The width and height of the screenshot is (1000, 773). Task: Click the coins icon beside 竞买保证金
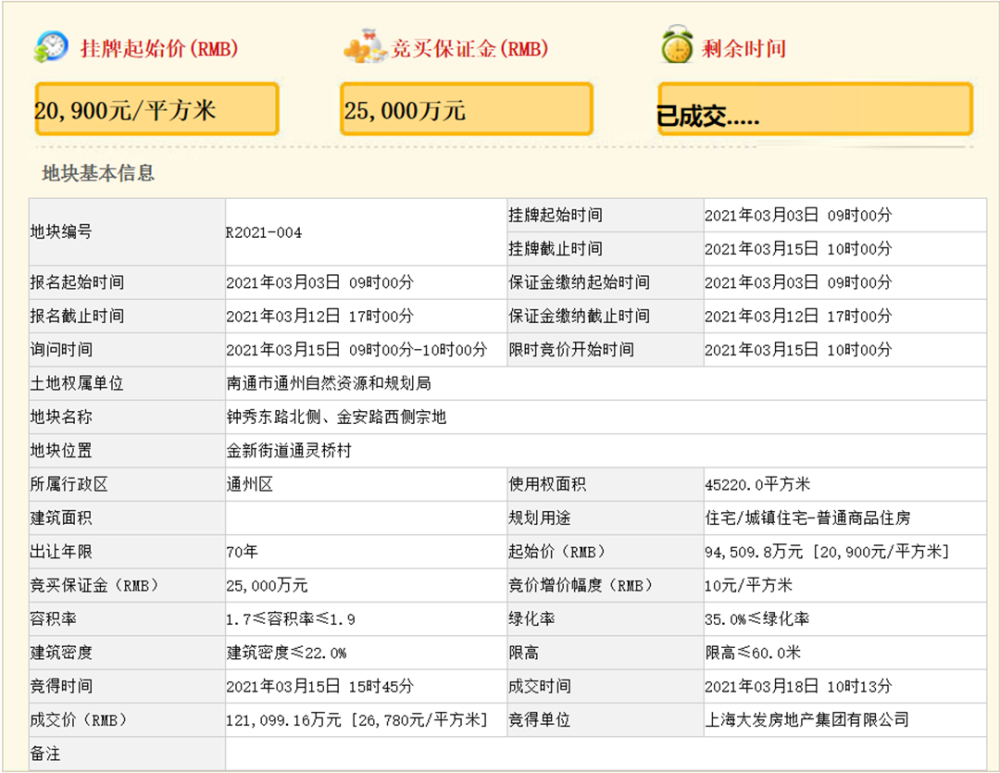coord(365,47)
